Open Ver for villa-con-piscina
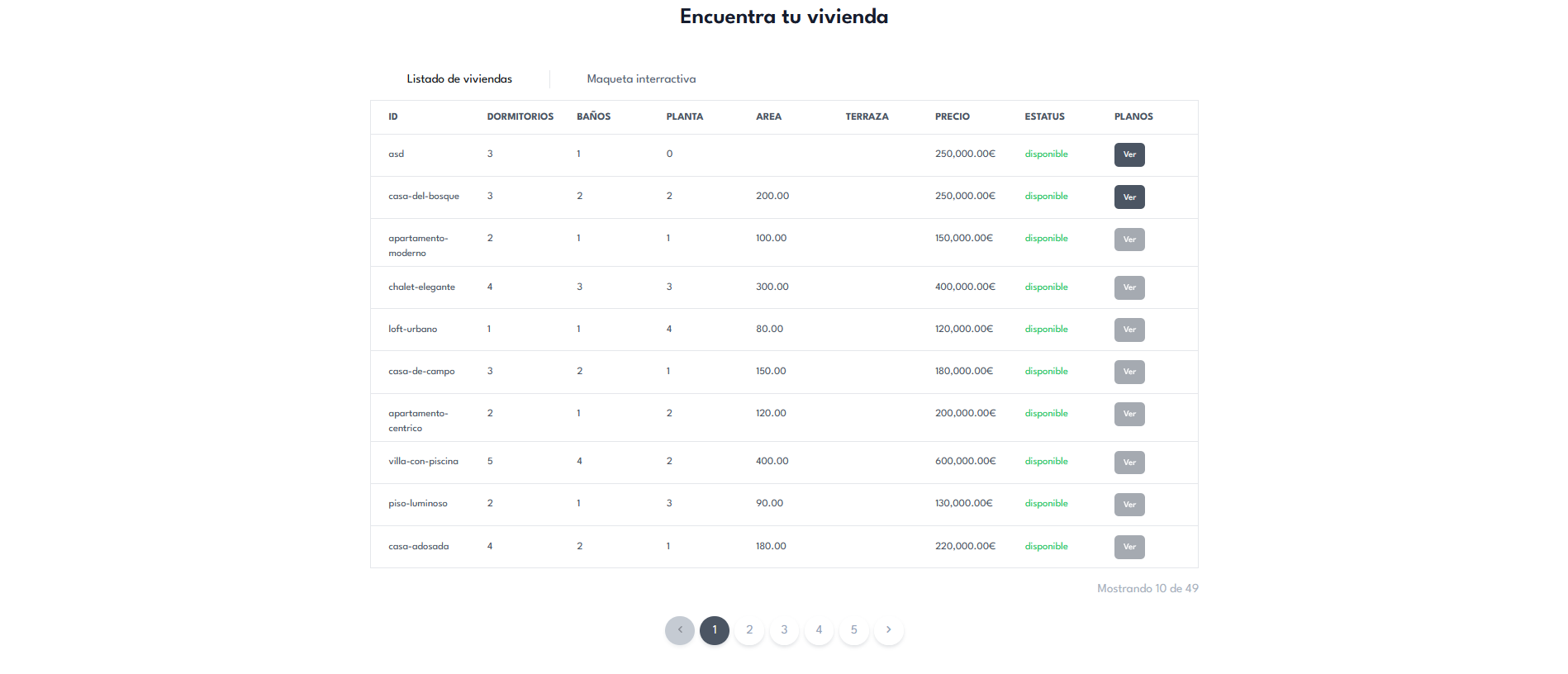This screenshot has width=1568, height=674. 1128,463
